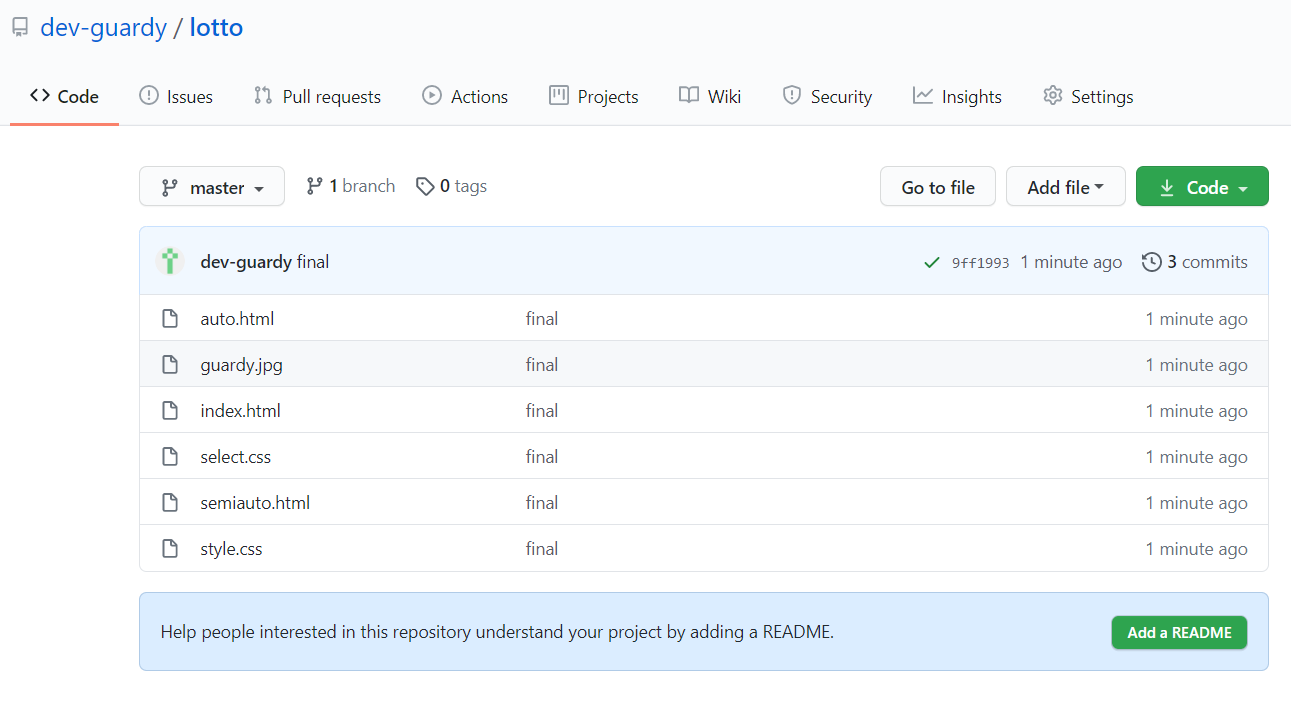Open the semiauto.html file

[255, 503]
